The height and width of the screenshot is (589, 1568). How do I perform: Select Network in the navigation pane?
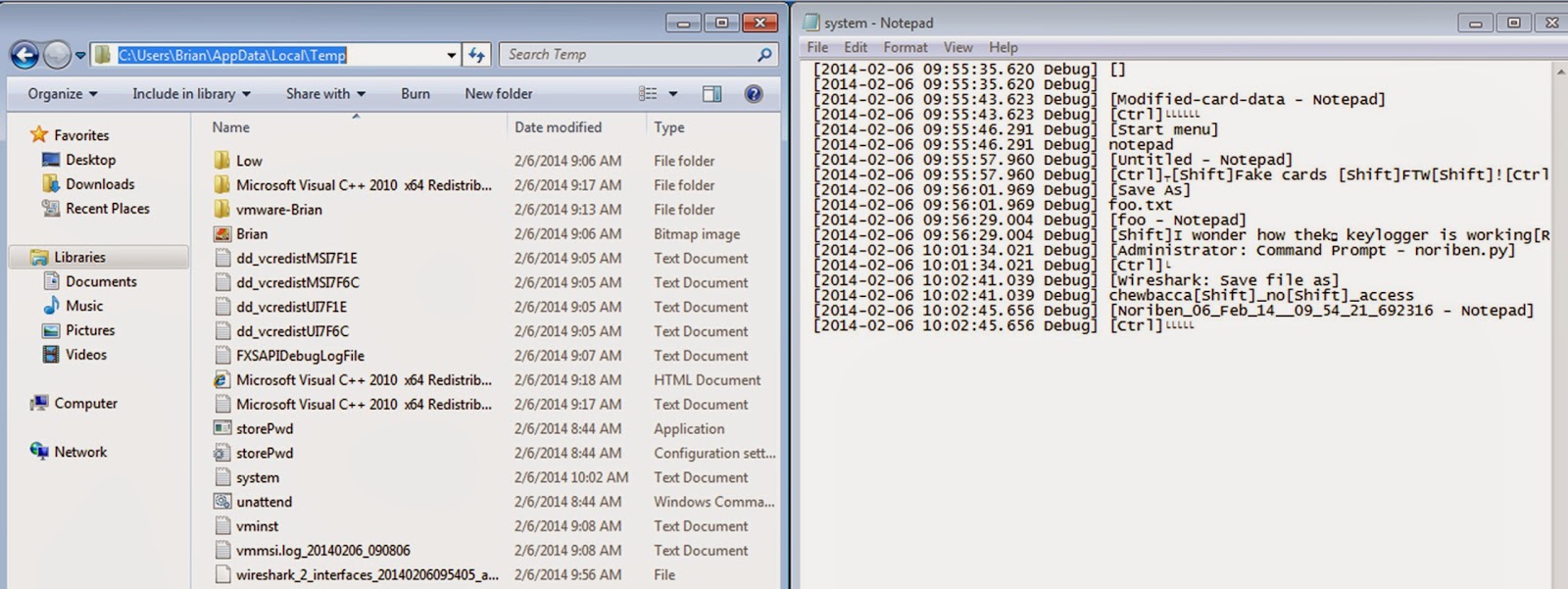[80, 452]
